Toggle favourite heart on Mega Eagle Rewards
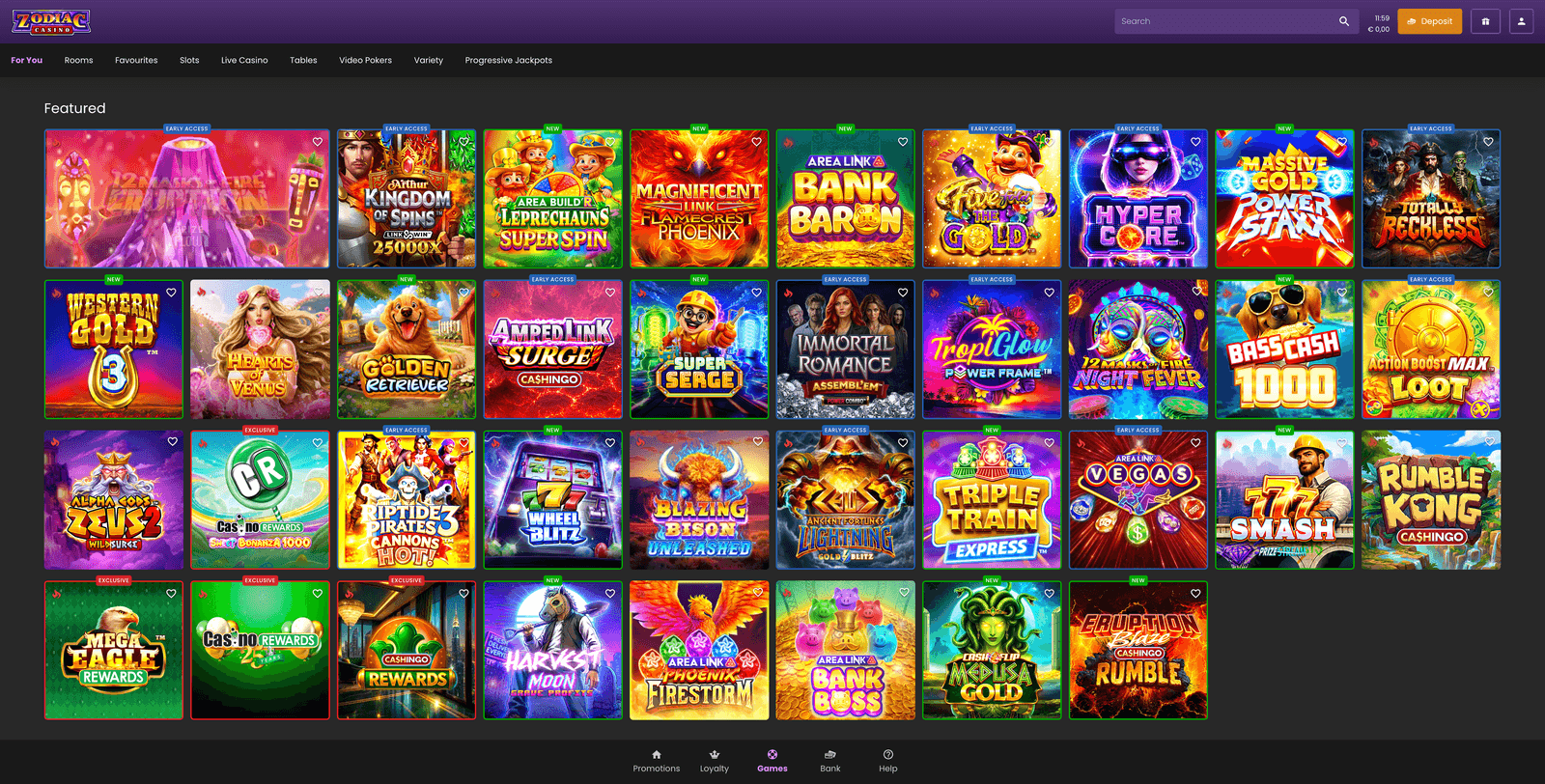The width and height of the screenshot is (1545, 784). pyautogui.click(x=171, y=594)
